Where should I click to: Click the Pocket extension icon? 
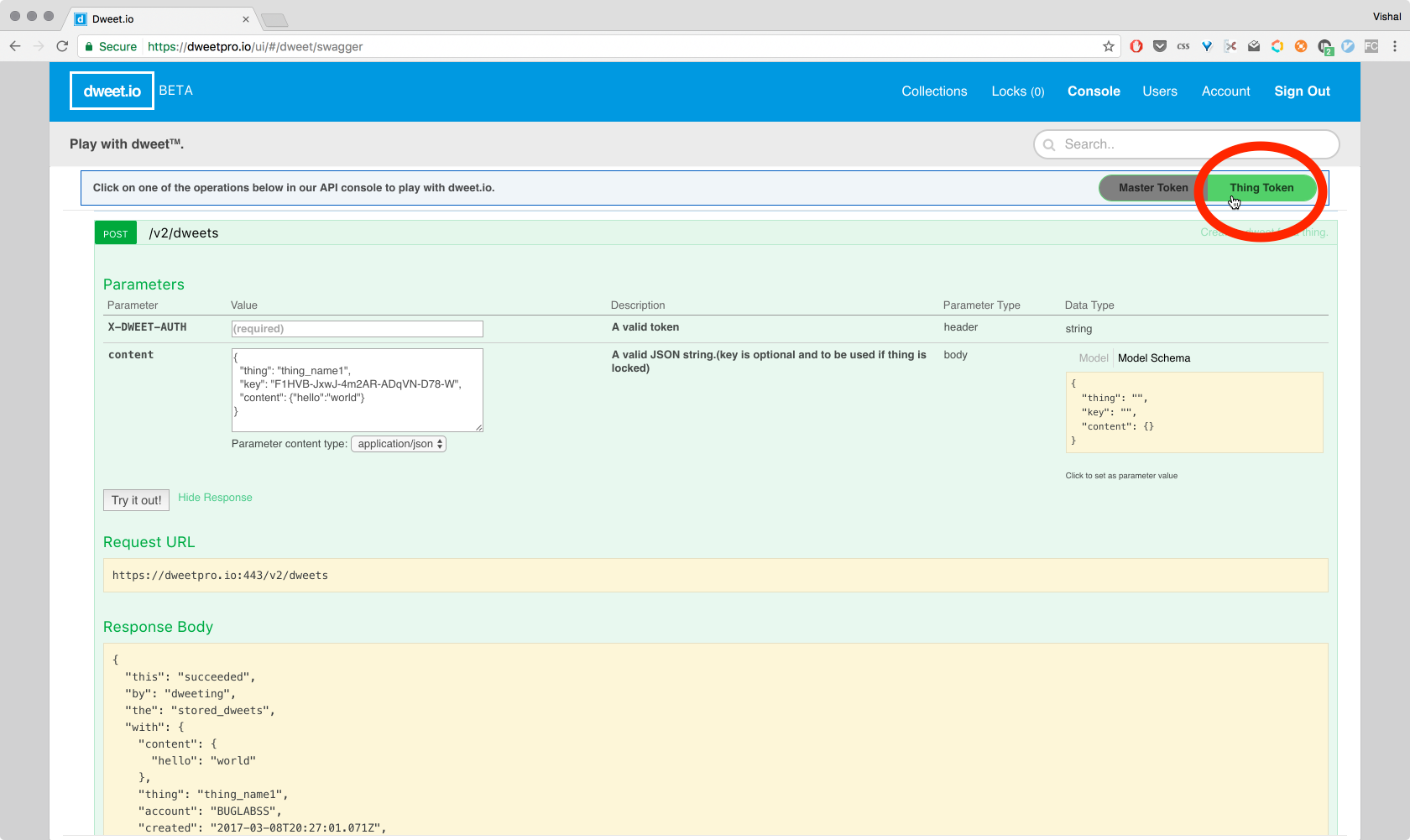[x=1160, y=46]
